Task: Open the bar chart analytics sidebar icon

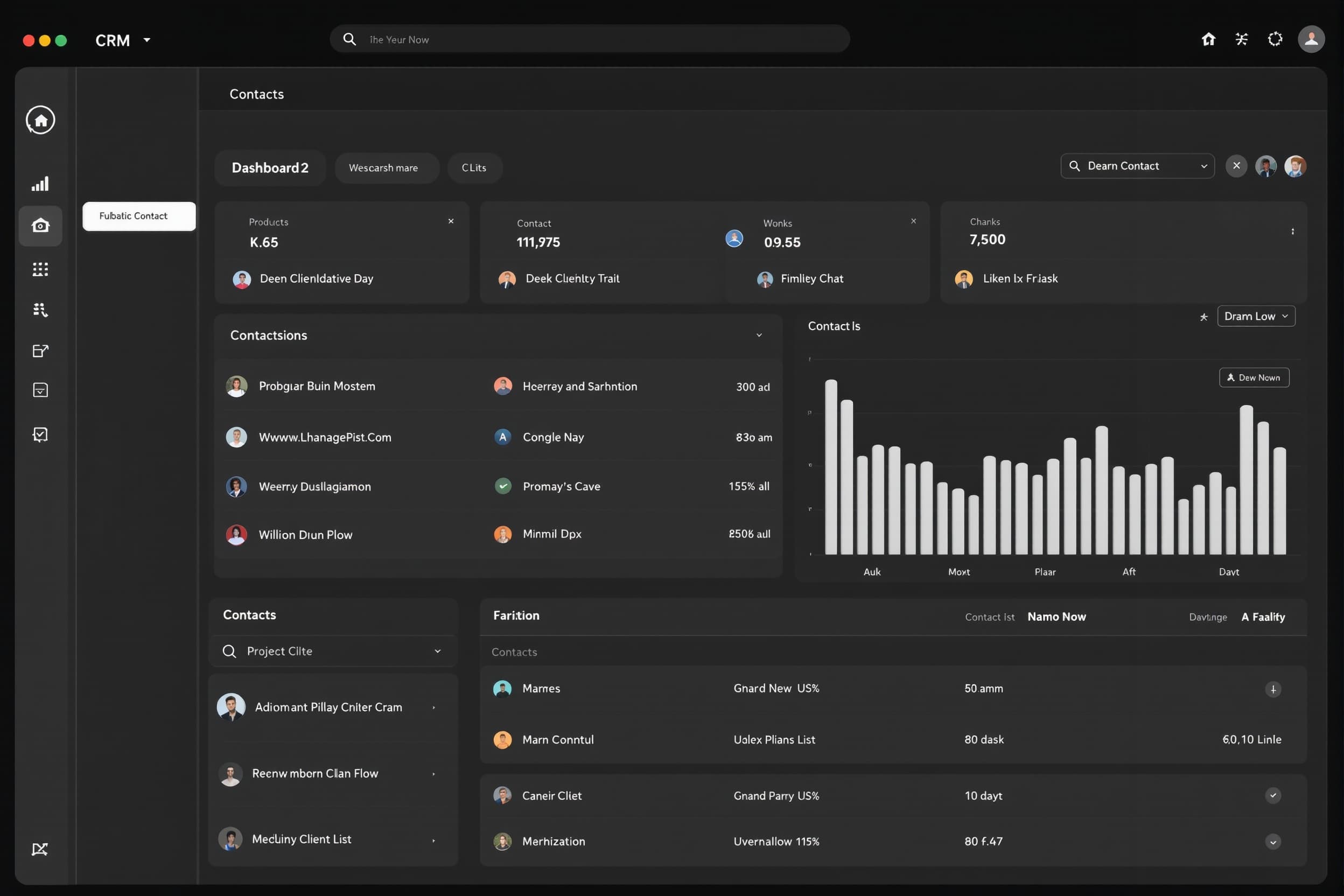Action: click(40, 184)
